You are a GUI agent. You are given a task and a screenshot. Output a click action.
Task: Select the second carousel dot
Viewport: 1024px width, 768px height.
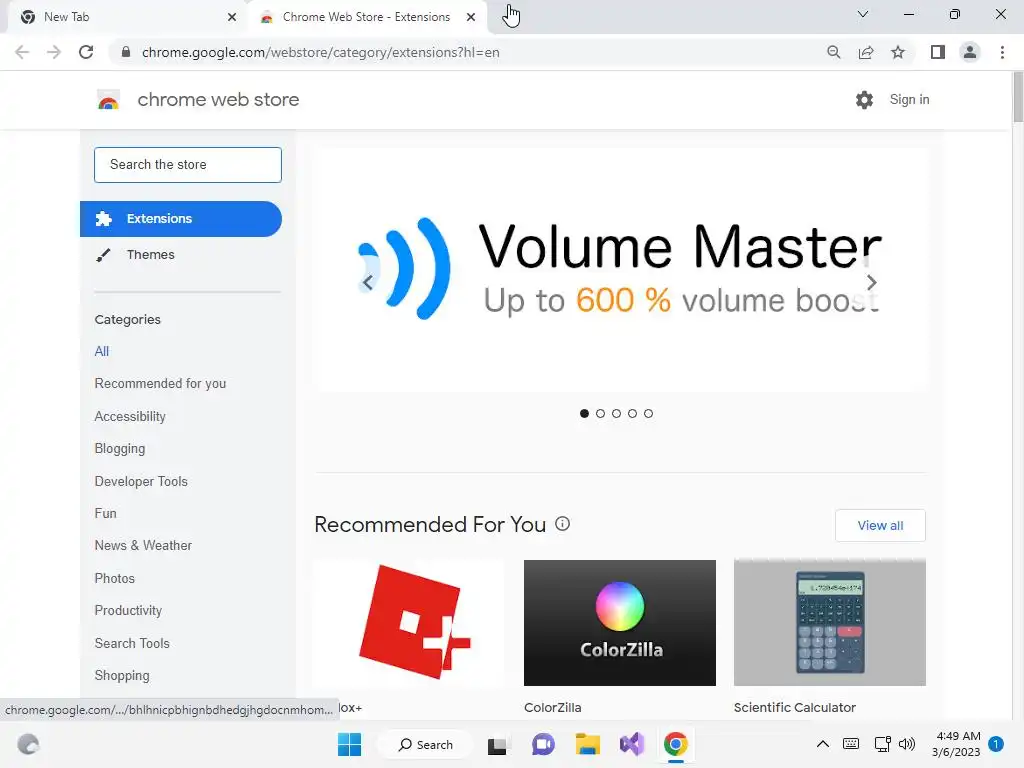point(600,413)
